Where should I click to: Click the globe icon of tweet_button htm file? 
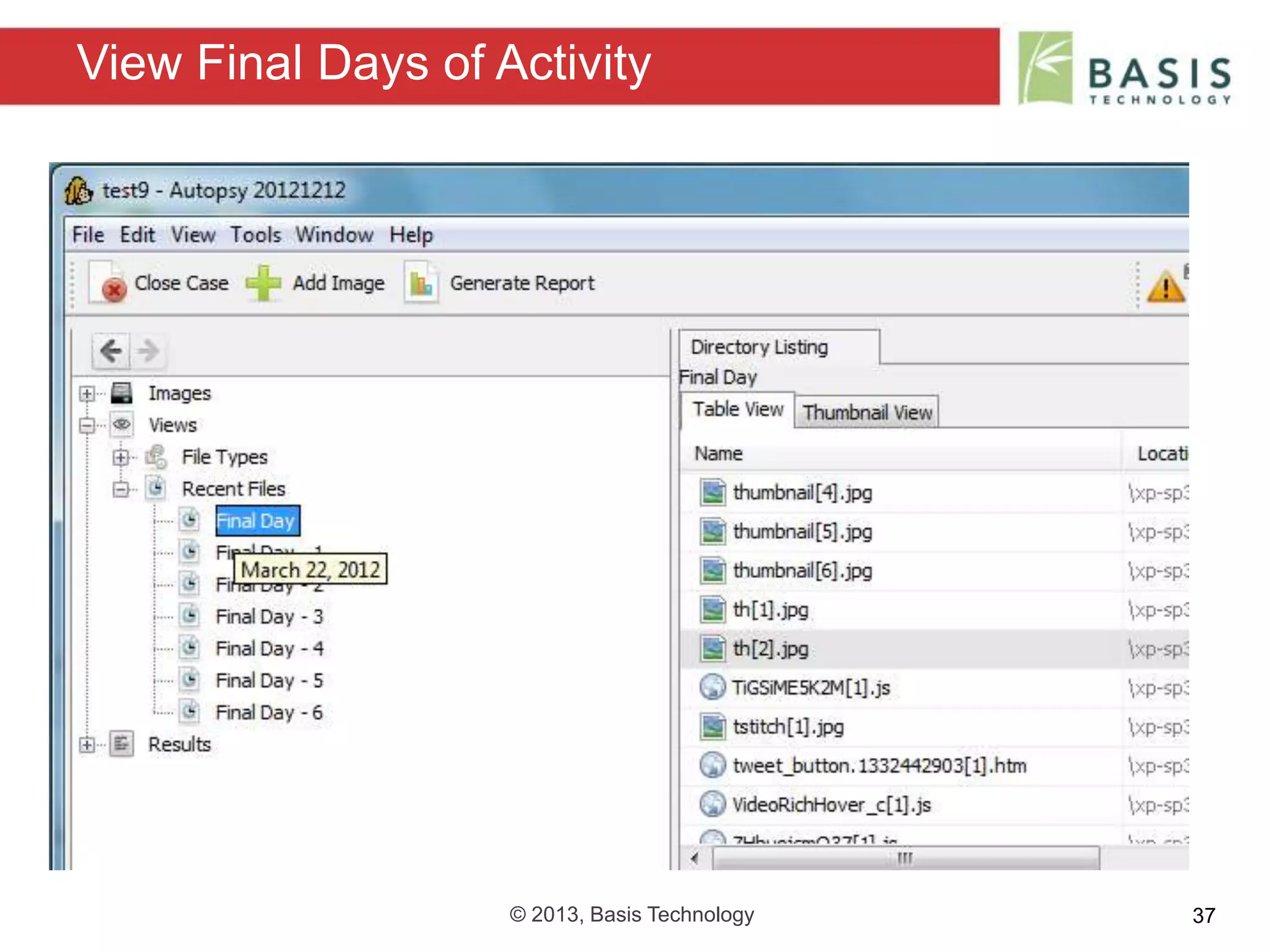click(x=713, y=765)
